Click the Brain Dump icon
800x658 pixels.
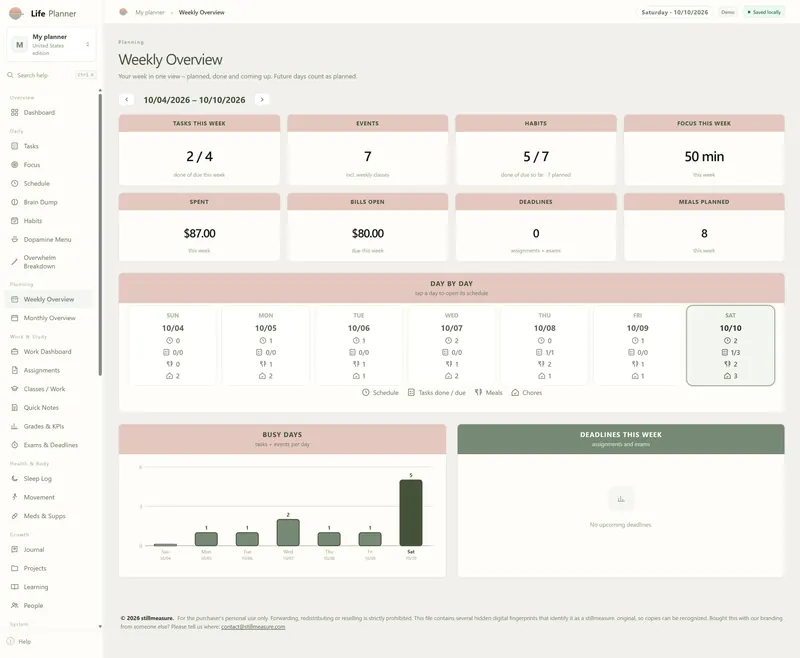point(14,202)
